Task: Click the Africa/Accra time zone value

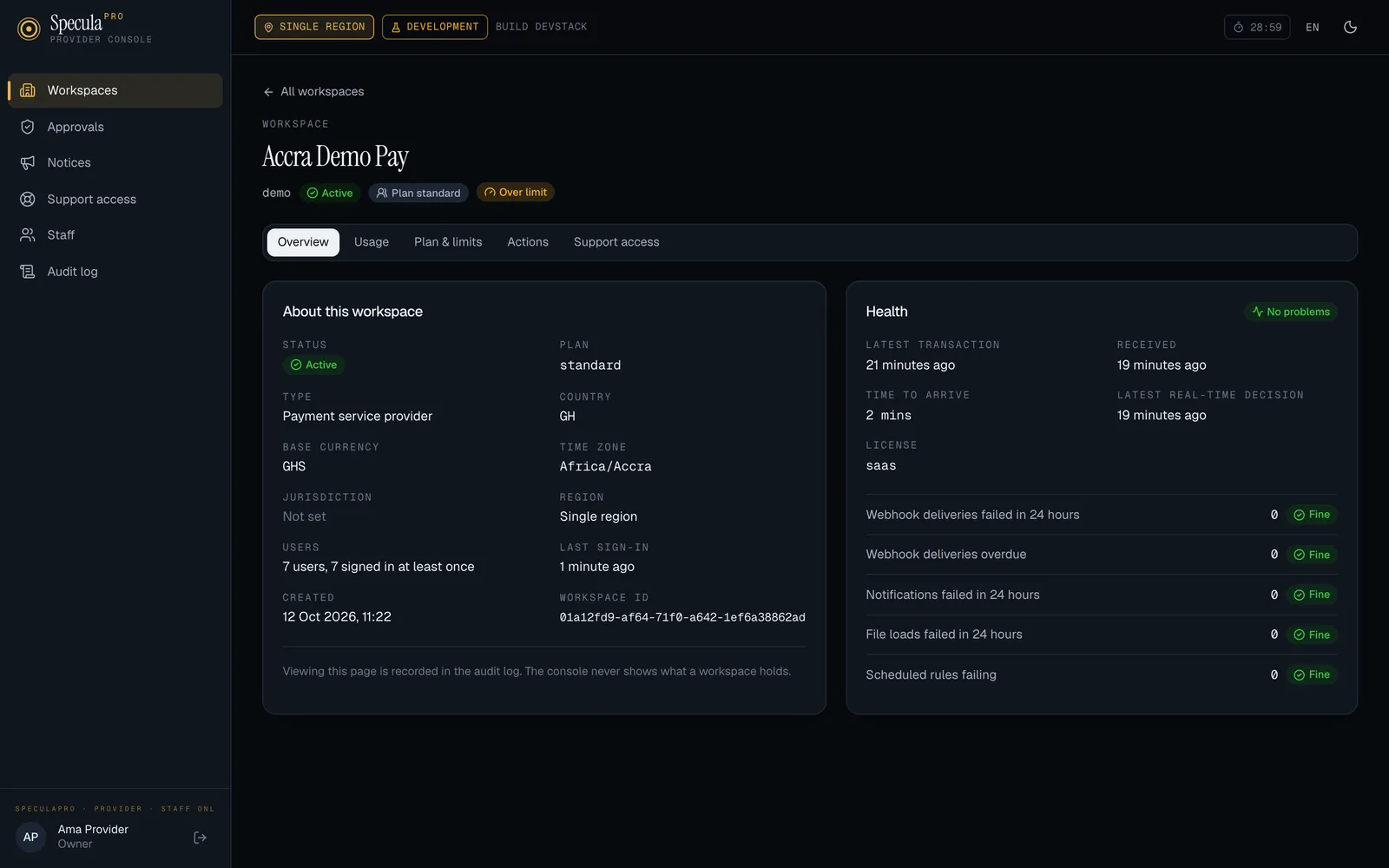Action: pos(605,466)
